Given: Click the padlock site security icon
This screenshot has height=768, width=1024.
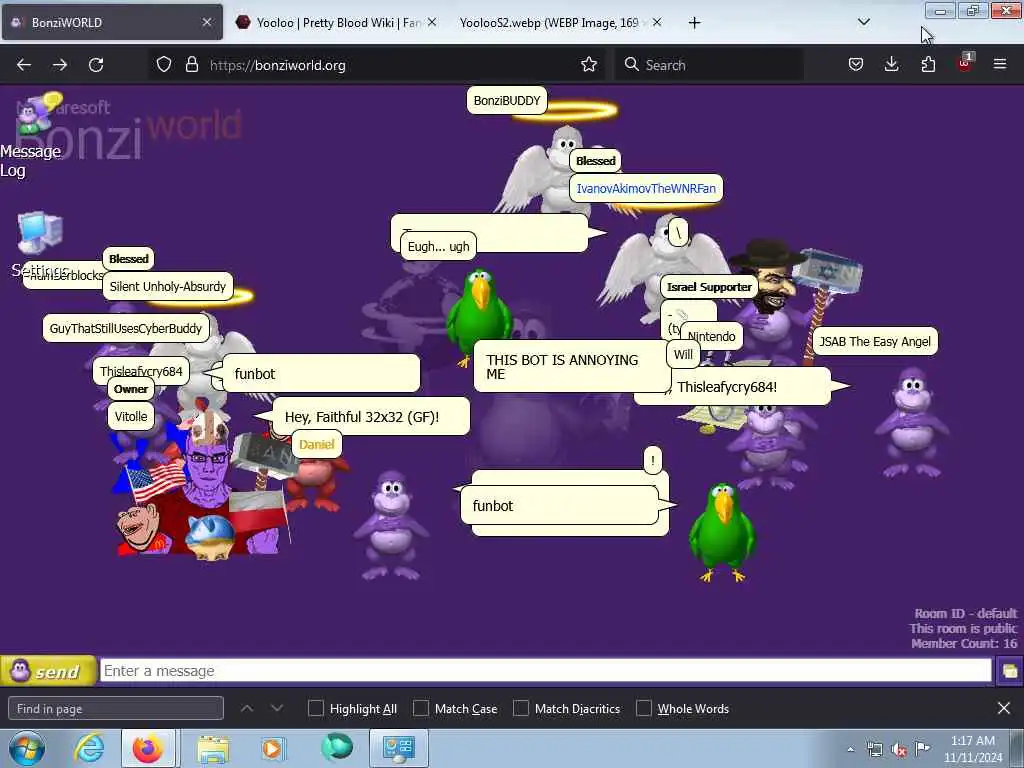Looking at the screenshot, I should pos(191,65).
